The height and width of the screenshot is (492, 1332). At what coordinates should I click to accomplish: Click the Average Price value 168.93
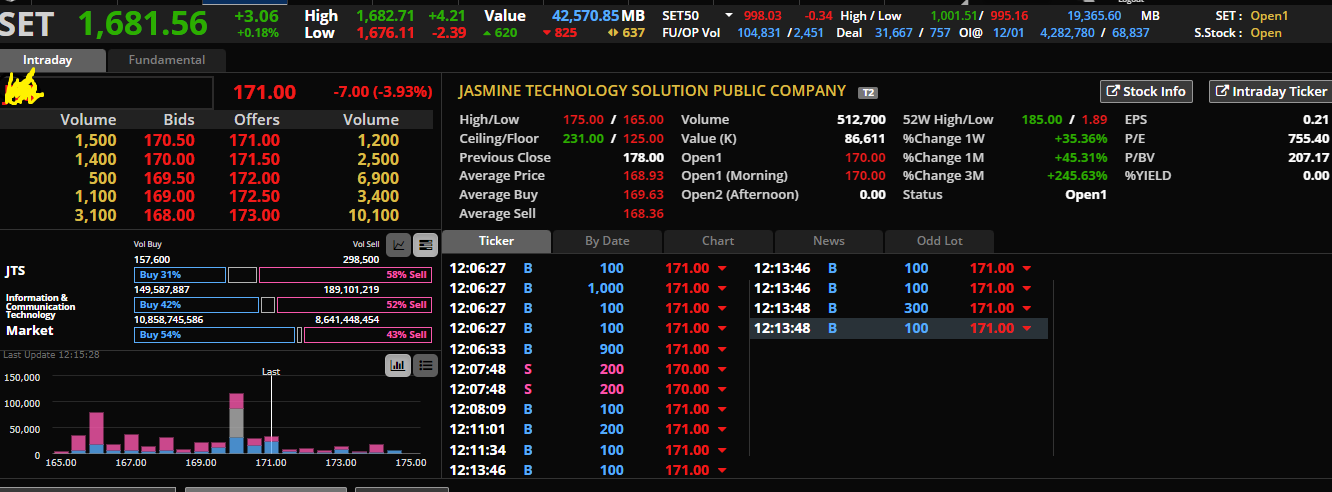pyautogui.click(x=644, y=176)
